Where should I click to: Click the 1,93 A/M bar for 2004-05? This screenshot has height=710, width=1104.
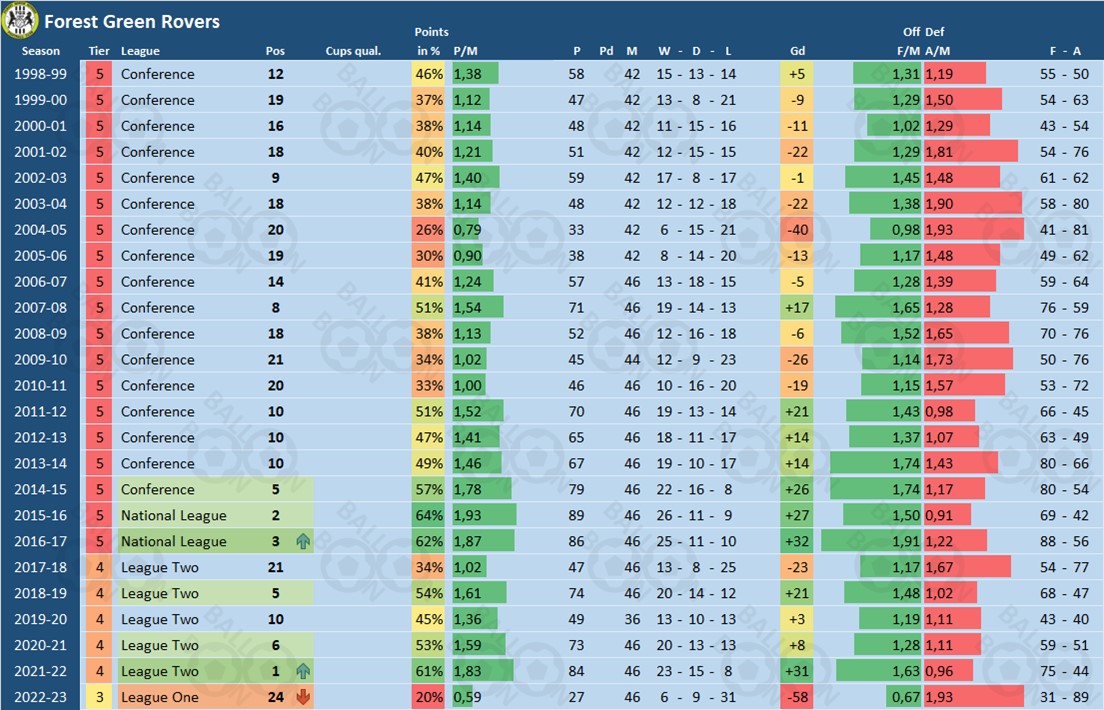pyautogui.click(x=973, y=230)
